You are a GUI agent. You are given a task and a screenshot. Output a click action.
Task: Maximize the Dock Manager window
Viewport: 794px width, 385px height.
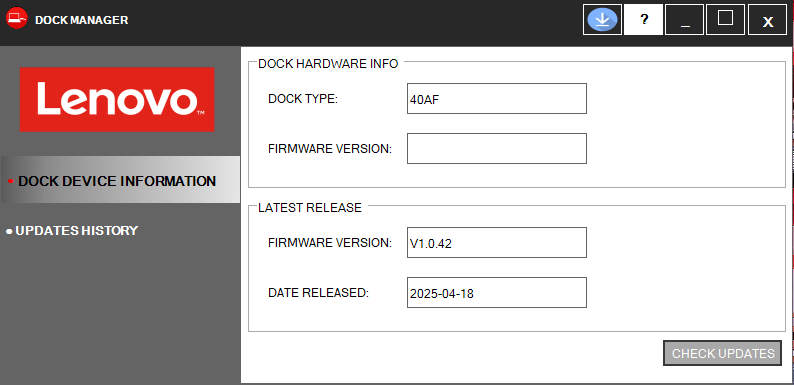(x=726, y=20)
